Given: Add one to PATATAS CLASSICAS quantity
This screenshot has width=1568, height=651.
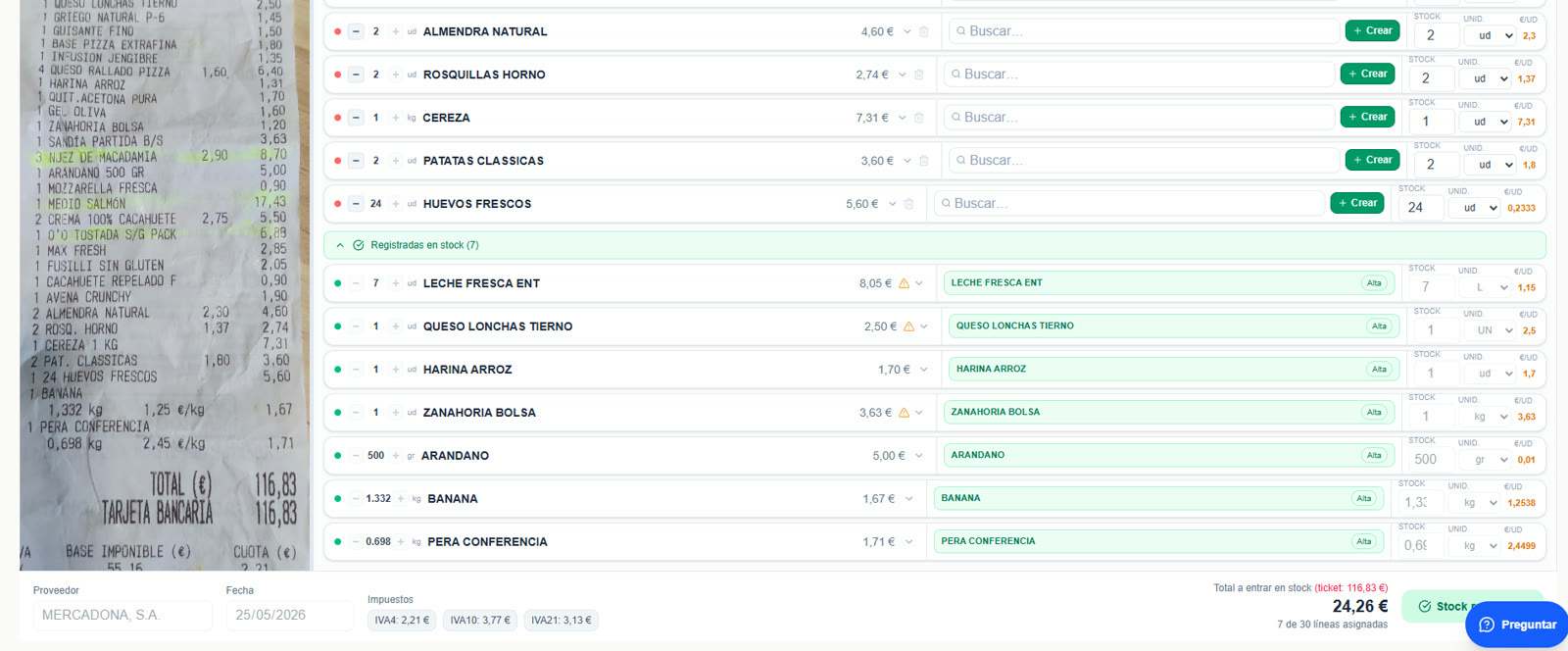Looking at the screenshot, I should click(x=395, y=161).
